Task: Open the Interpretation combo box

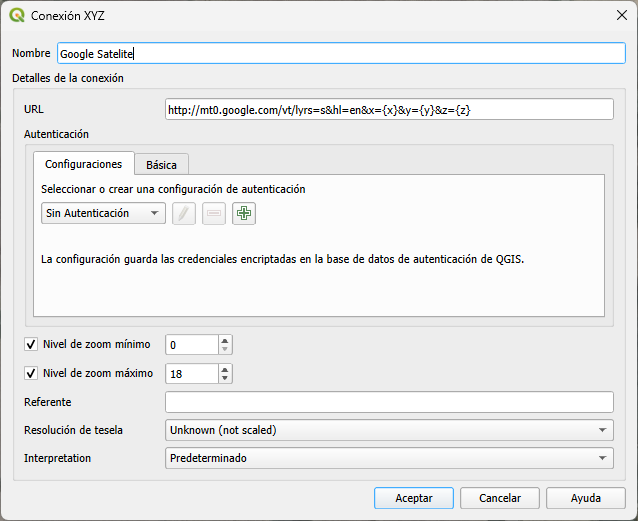Action: 388,458
